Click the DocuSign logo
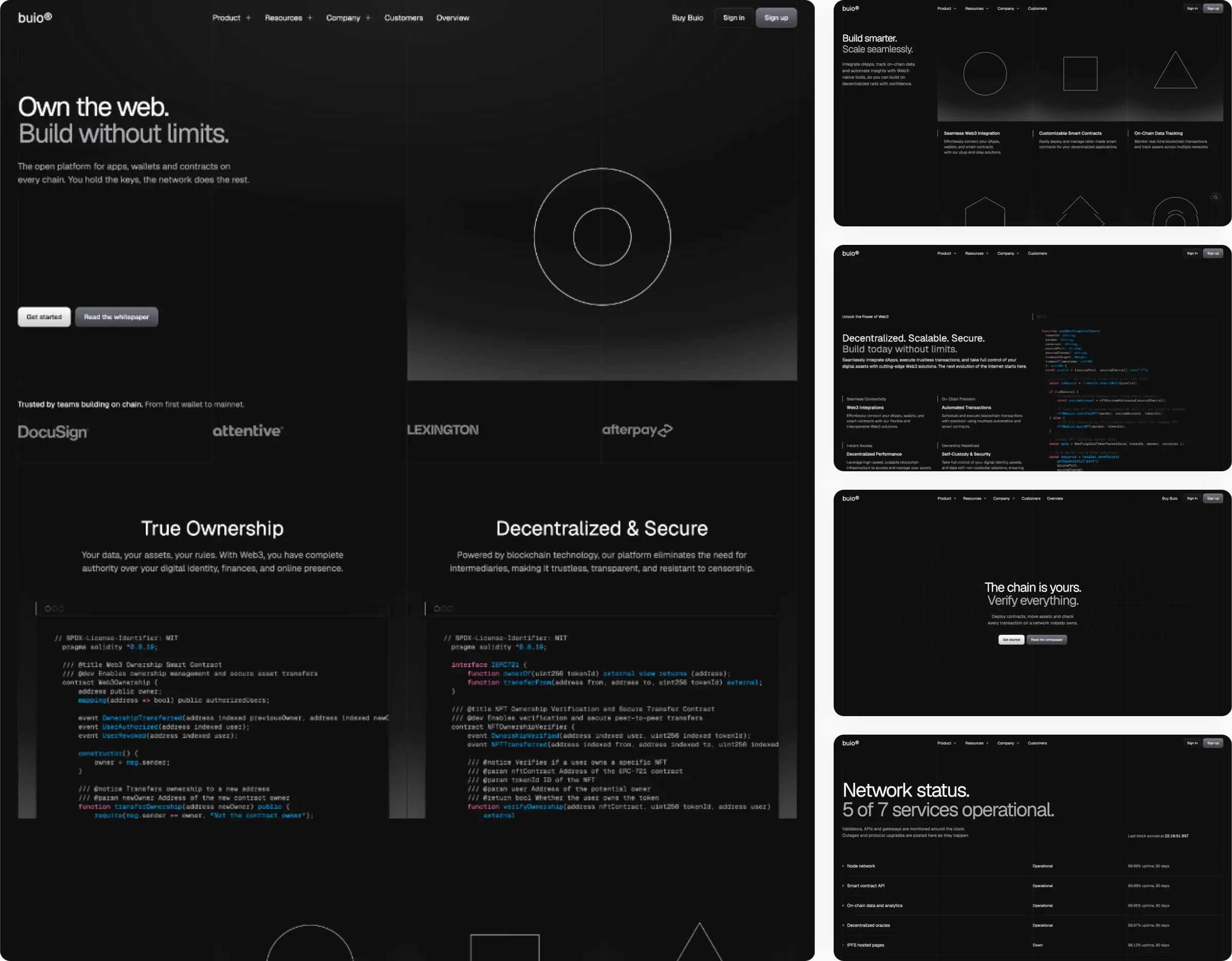Viewport: 1232px width, 961px height. [x=53, y=432]
